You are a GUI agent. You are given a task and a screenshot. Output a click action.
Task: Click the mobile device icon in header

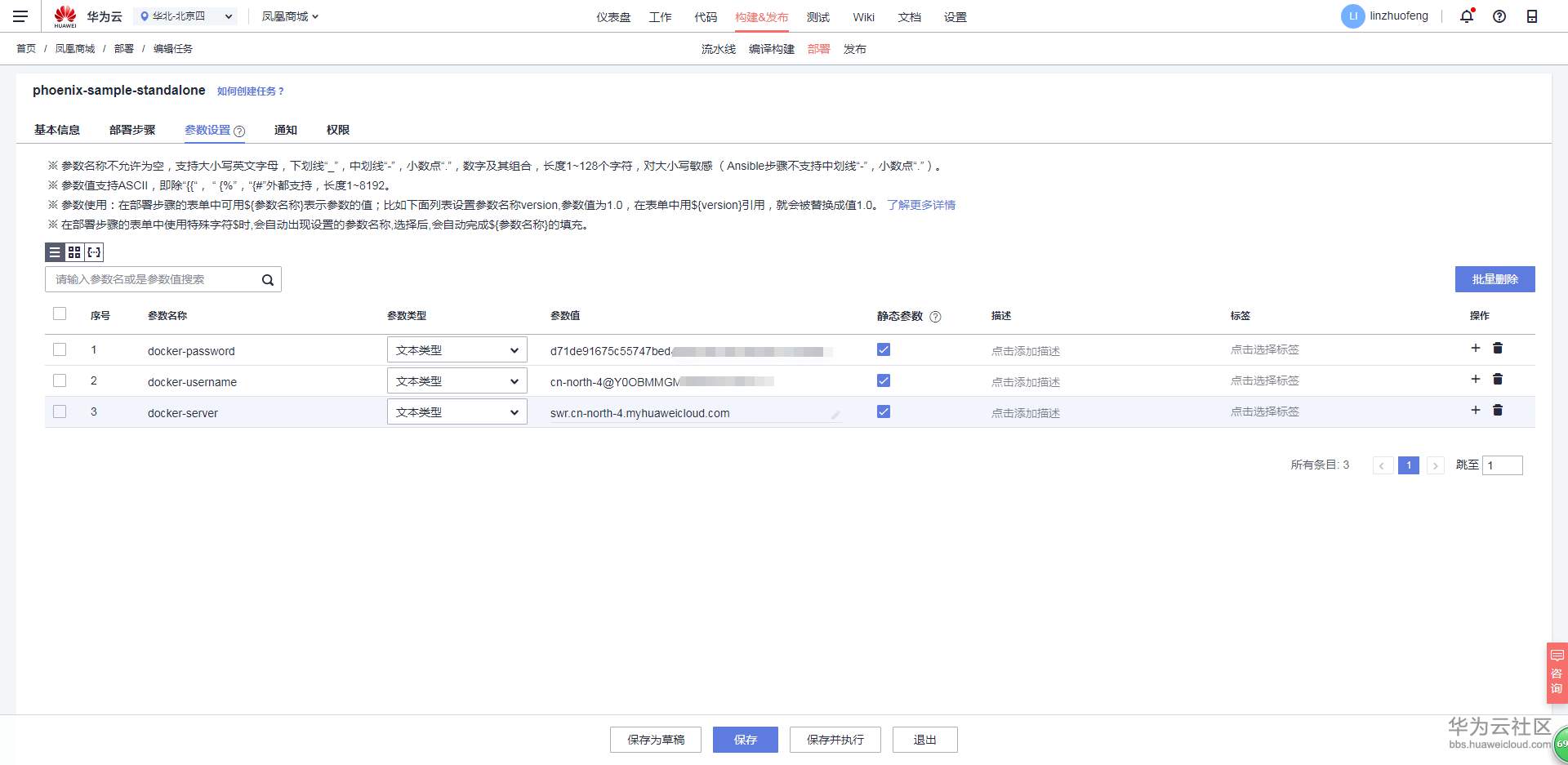point(1532,16)
